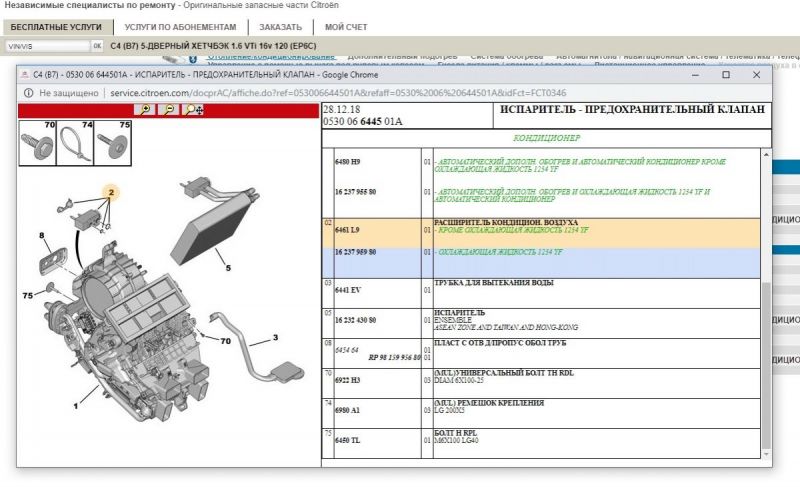800x487 pixels.
Task: Open the УСЛУГИ ПО АБОНЕМЕНТАМ tab
Action: point(181,27)
